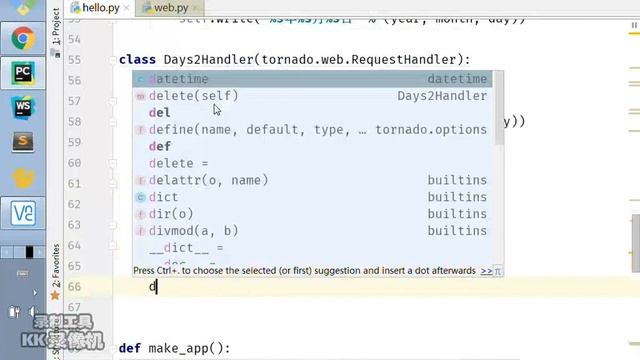Click the pi icon in the completion footer
640x360 pixels.
pyautogui.click(x=498, y=271)
